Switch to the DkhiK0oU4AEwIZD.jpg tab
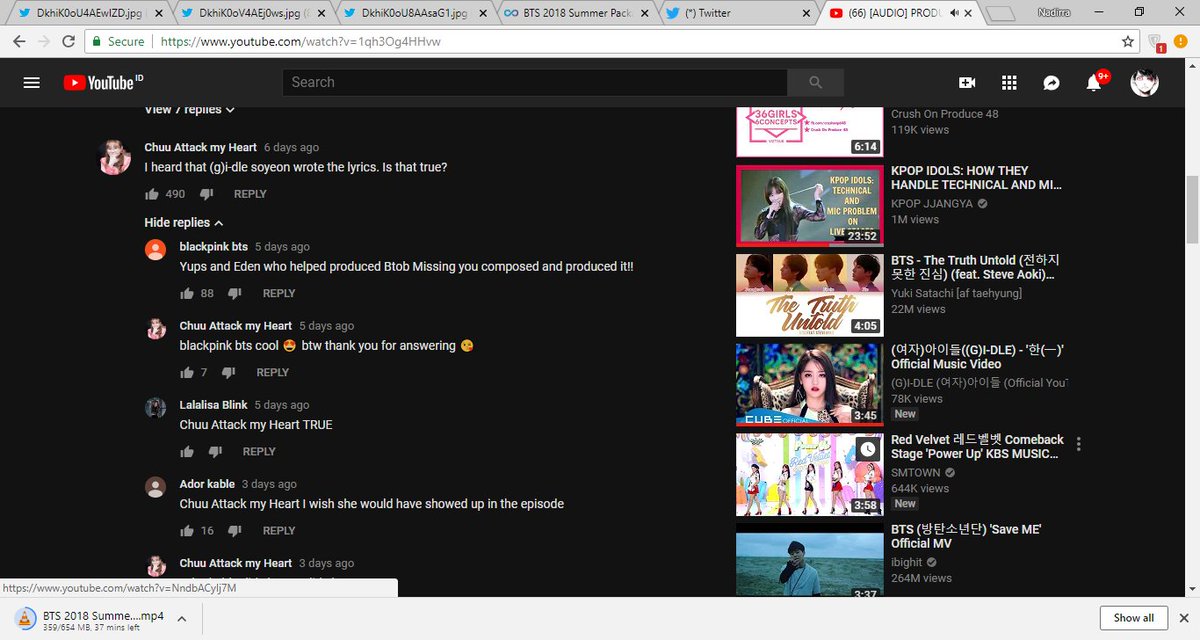The height and width of the screenshot is (640, 1200). point(87,14)
